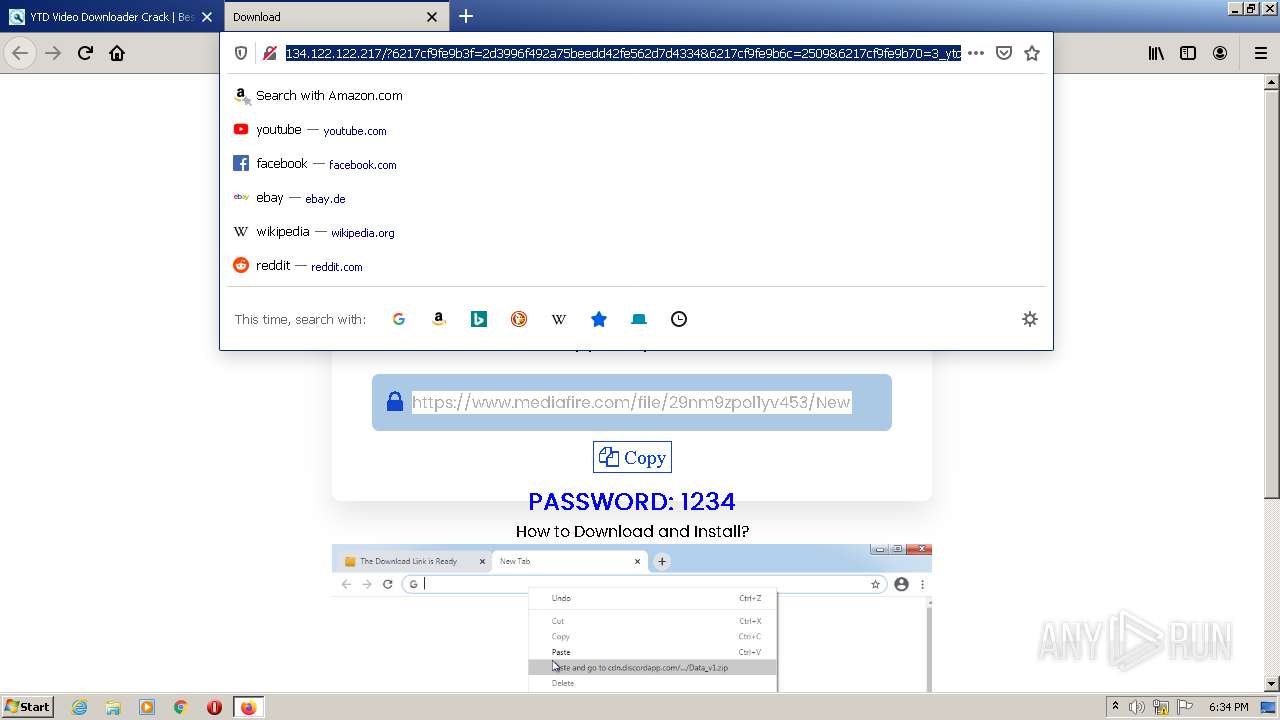Select the mediafire link field
Image resolution: width=1280 pixels, height=720 pixels.
pyautogui.click(x=631, y=402)
